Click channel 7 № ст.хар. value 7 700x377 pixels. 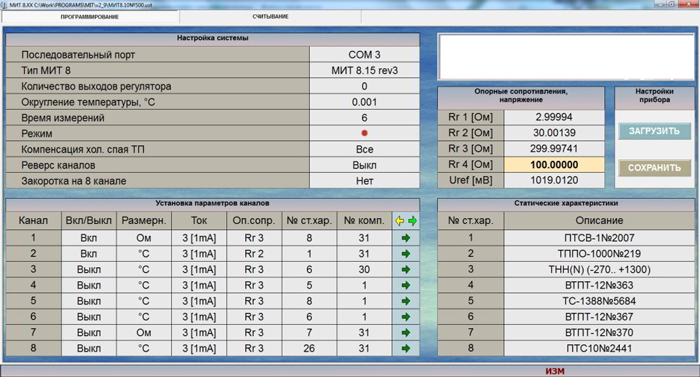click(x=309, y=332)
